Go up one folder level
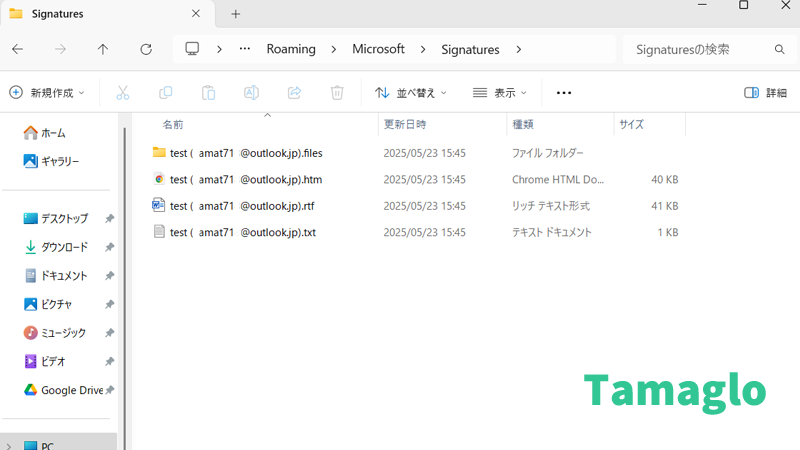 tap(103, 49)
